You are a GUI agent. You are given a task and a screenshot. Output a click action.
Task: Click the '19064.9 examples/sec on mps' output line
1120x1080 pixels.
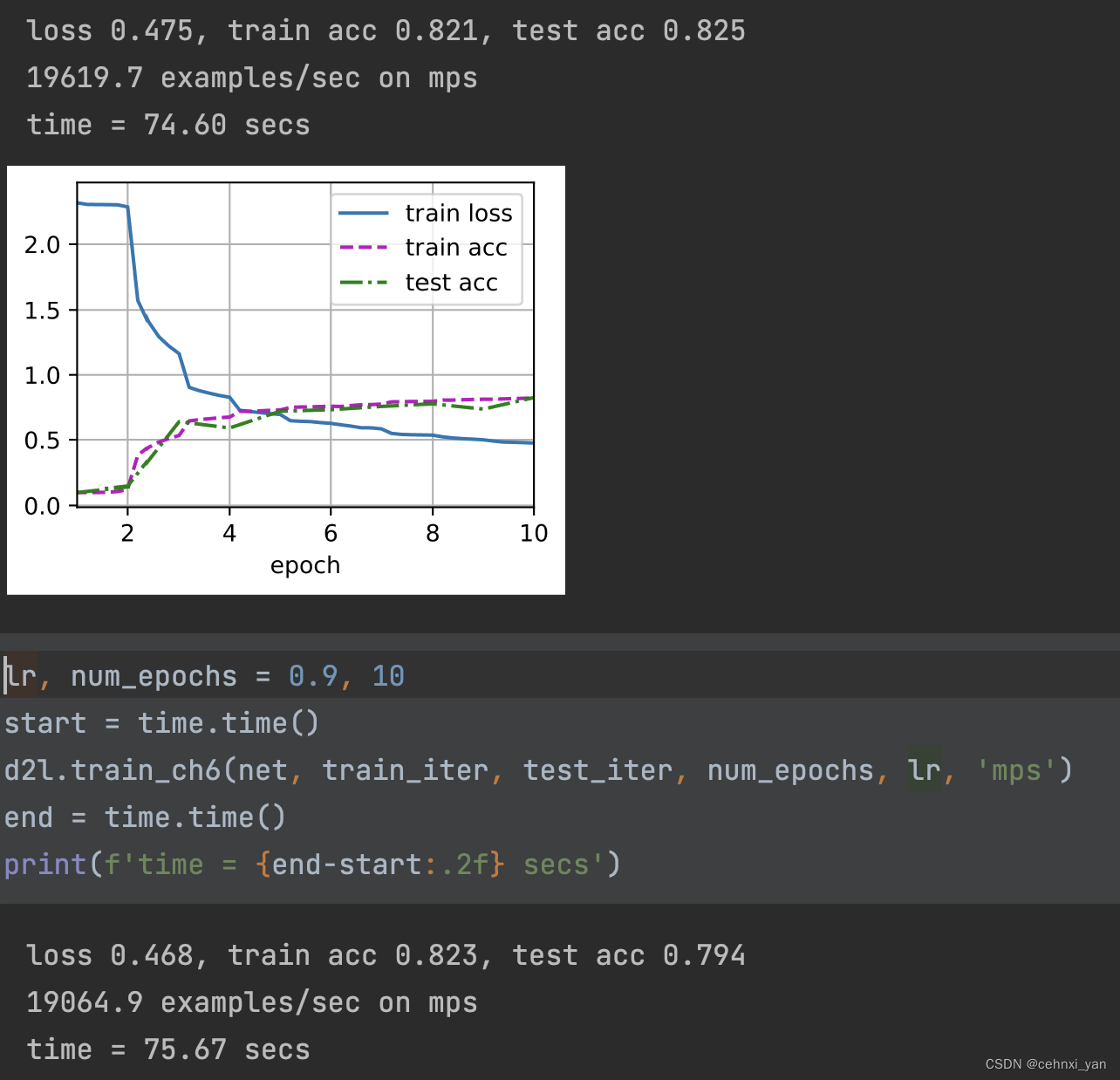pyautogui.click(x=252, y=1002)
